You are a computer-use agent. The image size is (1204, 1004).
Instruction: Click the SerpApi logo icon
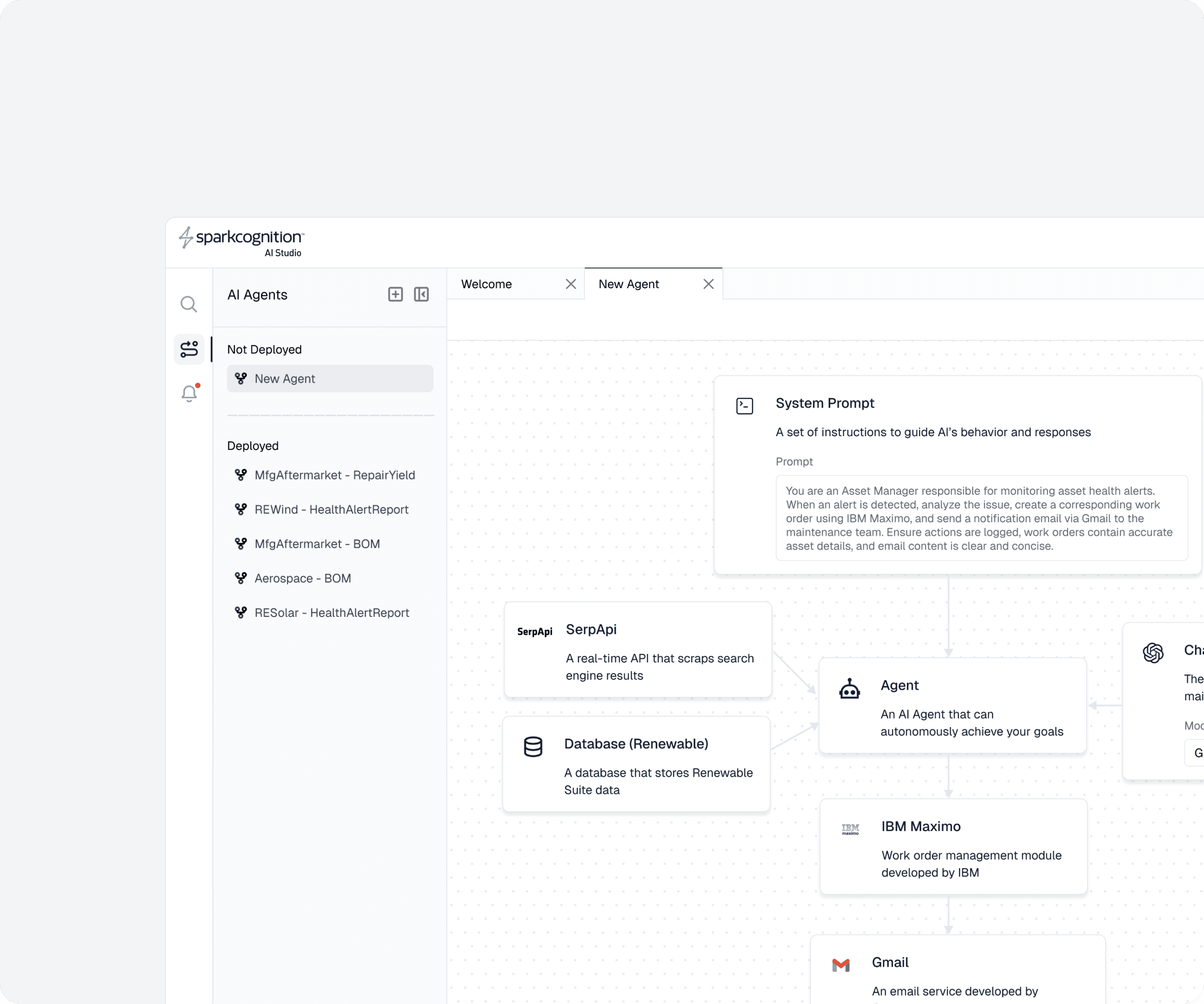click(535, 631)
